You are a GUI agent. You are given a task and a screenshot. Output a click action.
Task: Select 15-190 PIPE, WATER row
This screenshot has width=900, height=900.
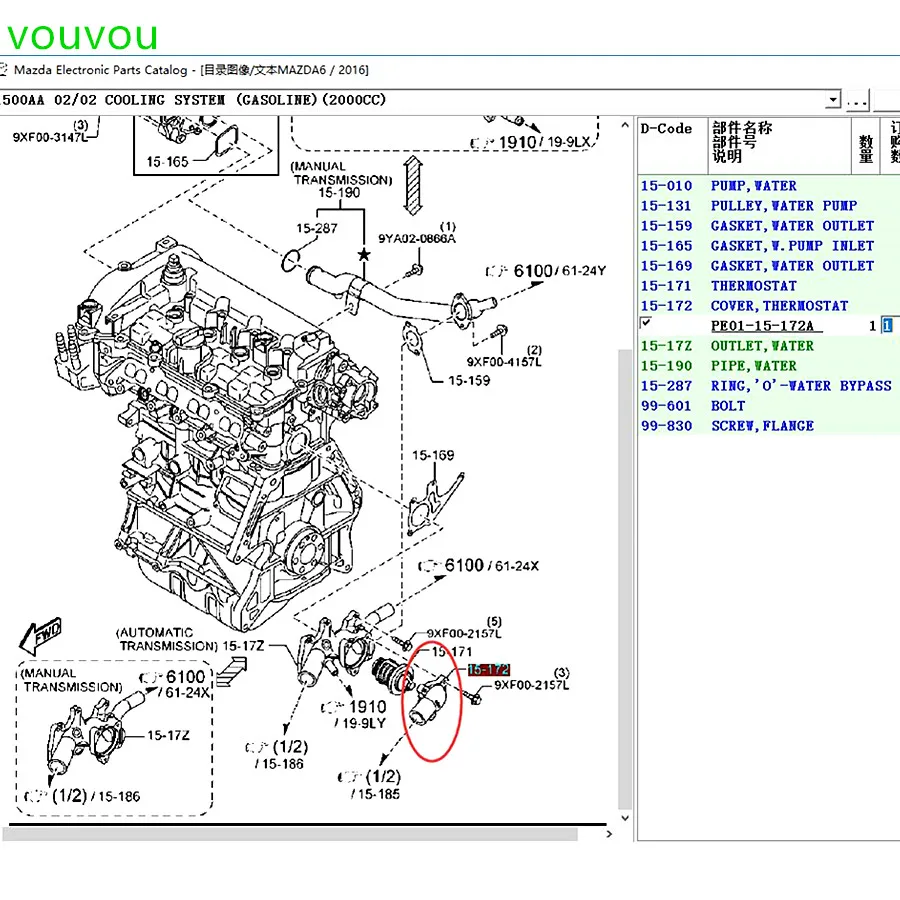click(x=769, y=366)
